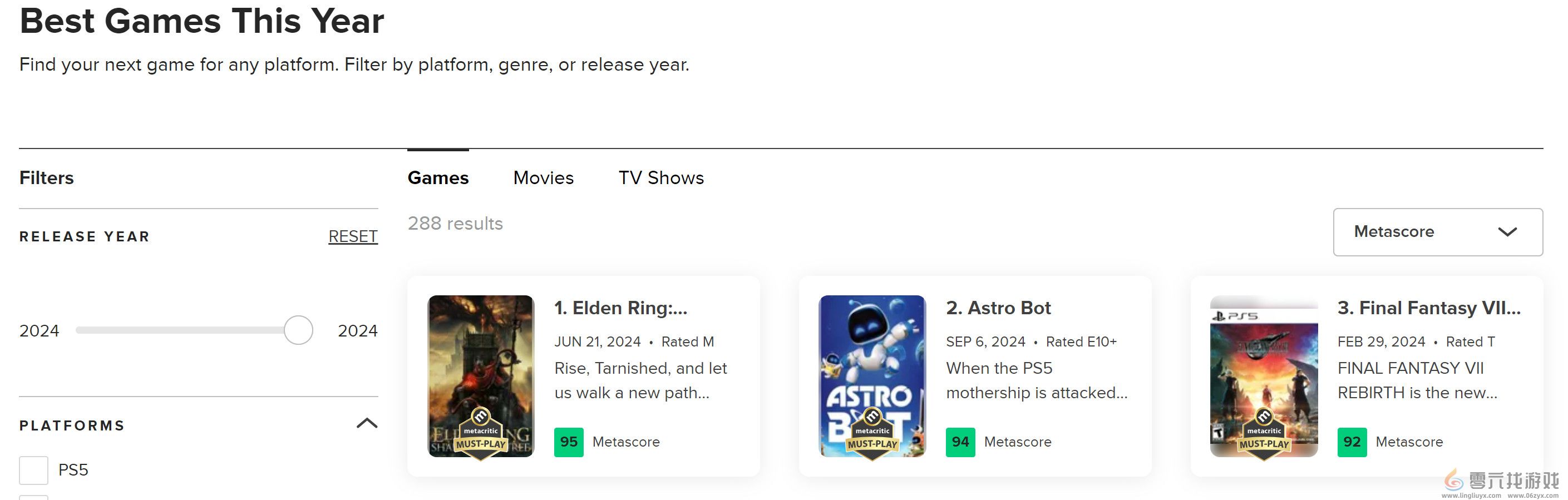Switch to the TV Shows tab
Image resolution: width=1568 pixels, height=500 pixels.
(x=660, y=177)
